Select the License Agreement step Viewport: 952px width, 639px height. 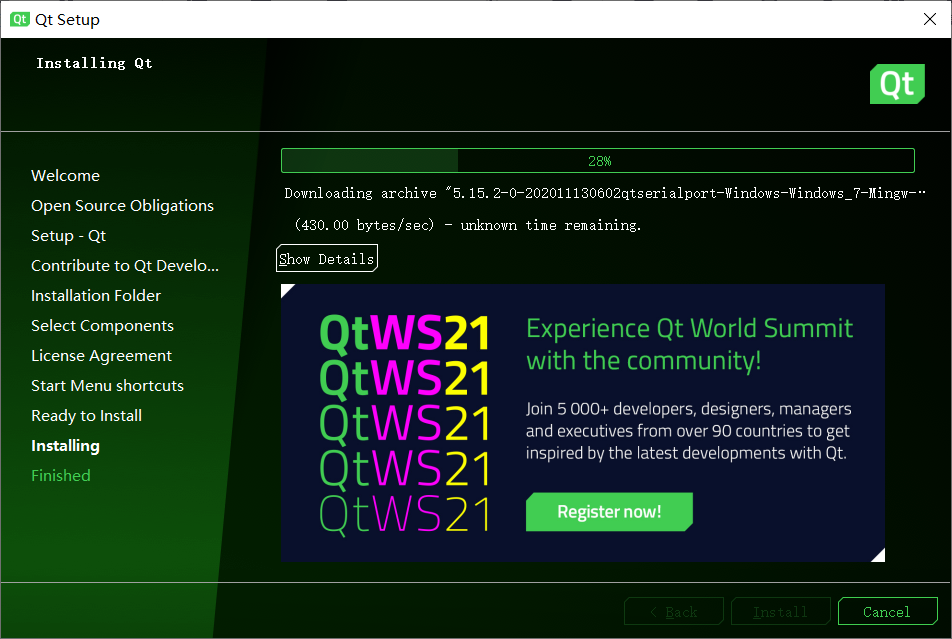101,356
